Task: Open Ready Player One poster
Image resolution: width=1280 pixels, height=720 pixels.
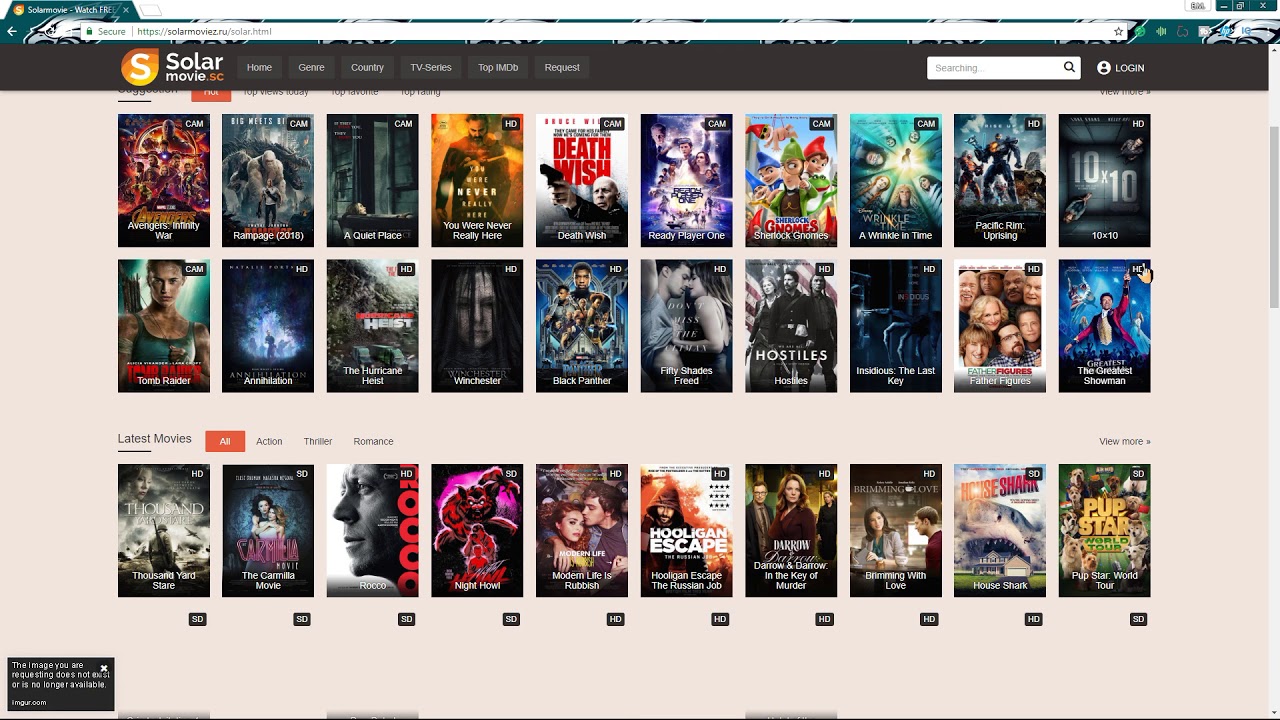Action: (687, 180)
